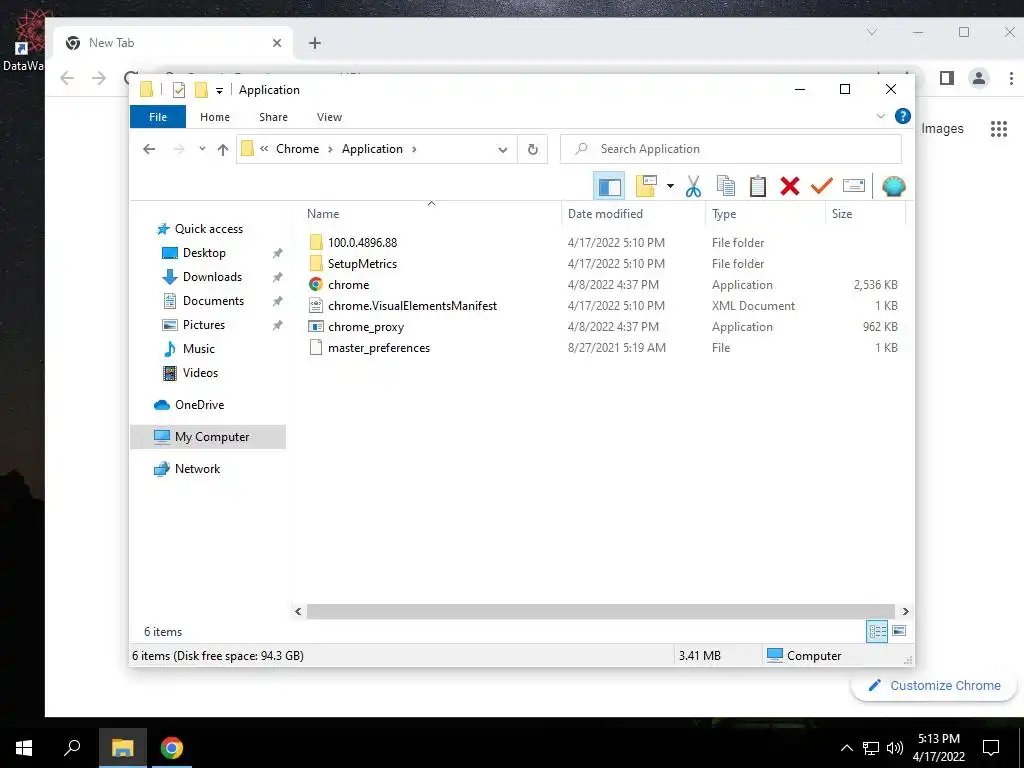The width and height of the screenshot is (1024, 768).
Task: Select the SetupMetrics folder
Action: tap(362, 263)
